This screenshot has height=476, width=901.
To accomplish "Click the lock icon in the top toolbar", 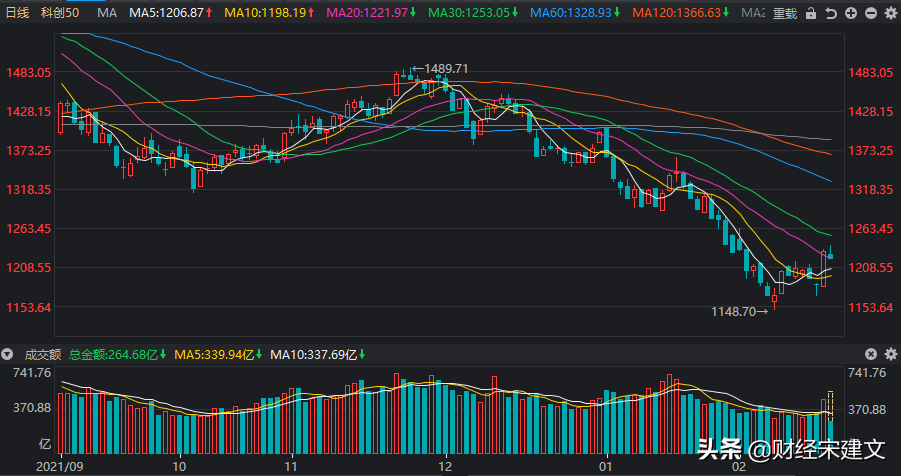I will [810, 14].
